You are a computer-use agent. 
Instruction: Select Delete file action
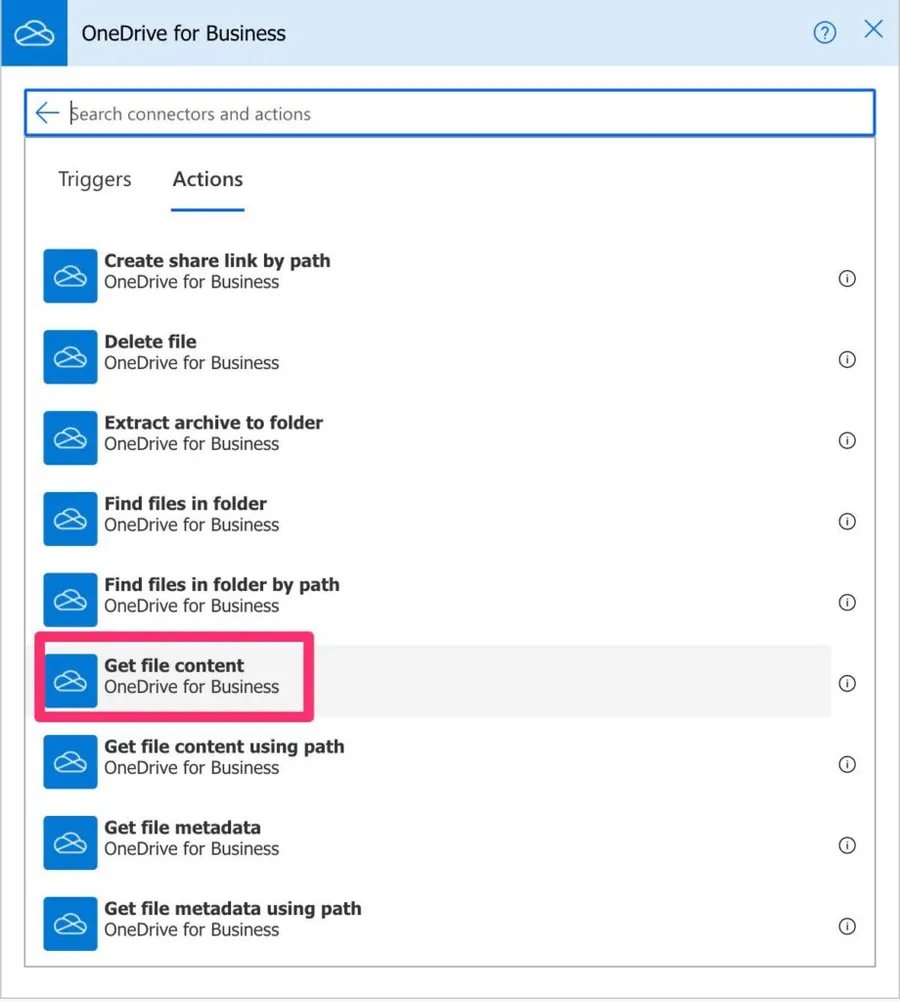tap(150, 352)
